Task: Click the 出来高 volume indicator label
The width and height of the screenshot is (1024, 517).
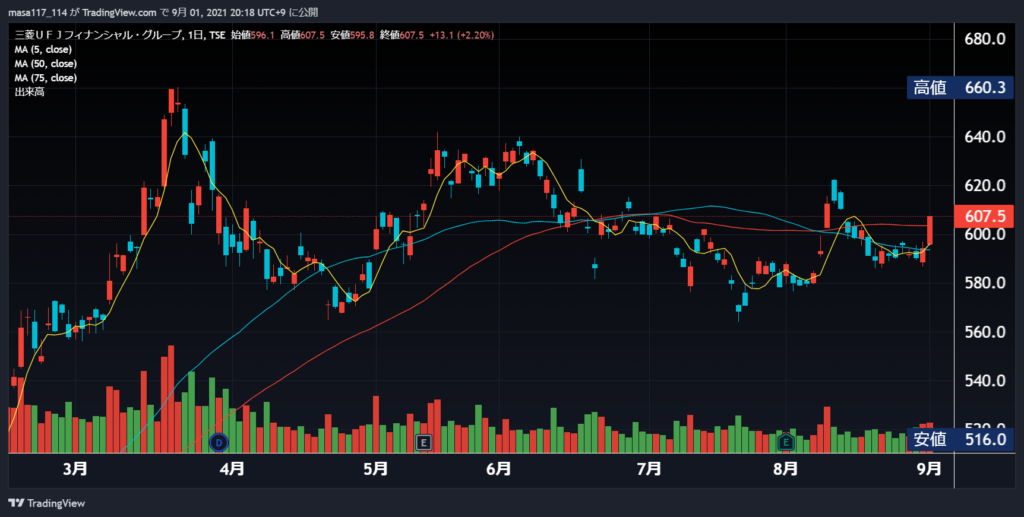Action: 29,92
